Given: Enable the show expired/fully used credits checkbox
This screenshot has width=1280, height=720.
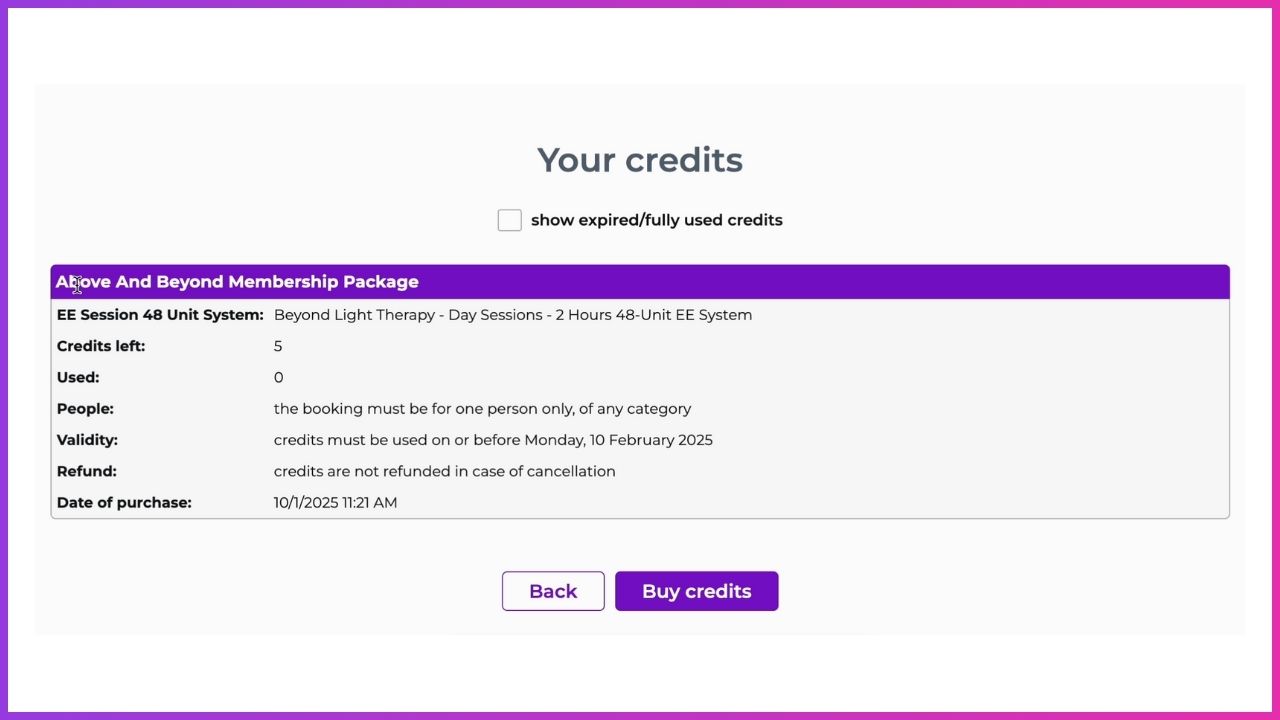Looking at the screenshot, I should point(510,220).
